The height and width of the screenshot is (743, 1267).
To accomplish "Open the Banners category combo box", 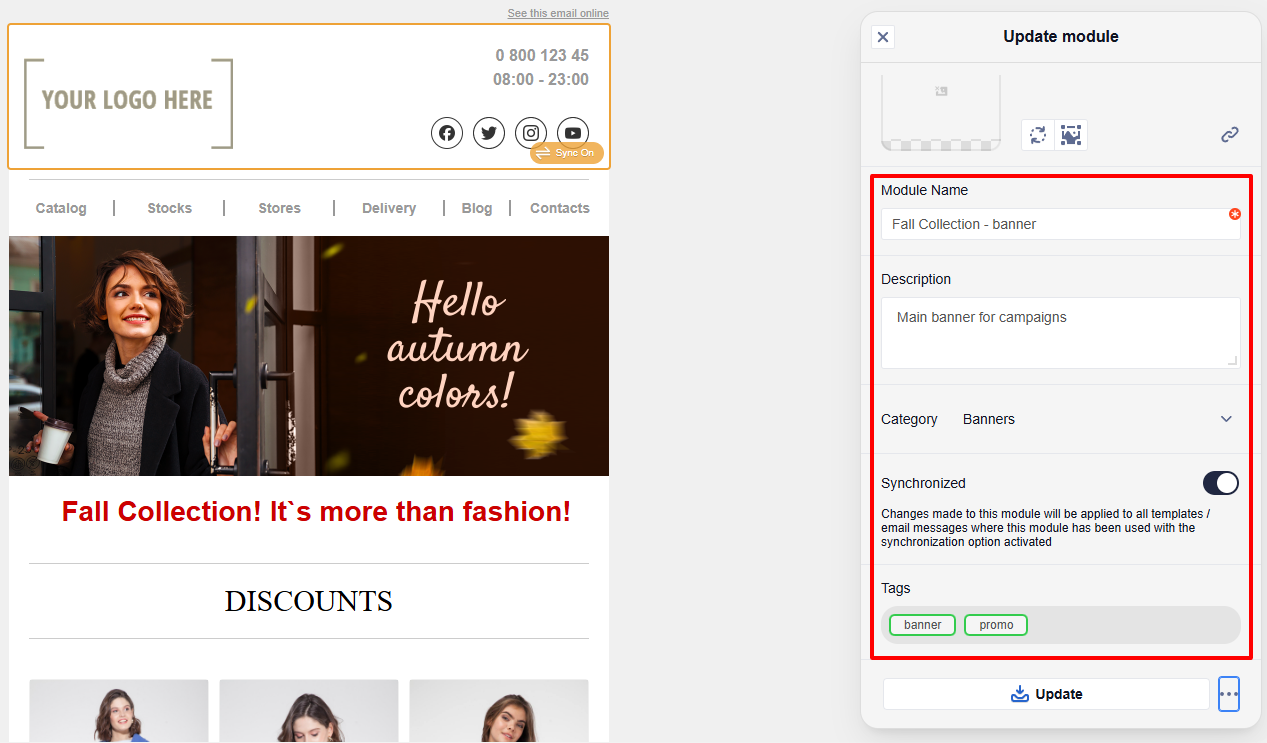I will click(x=1098, y=419).
